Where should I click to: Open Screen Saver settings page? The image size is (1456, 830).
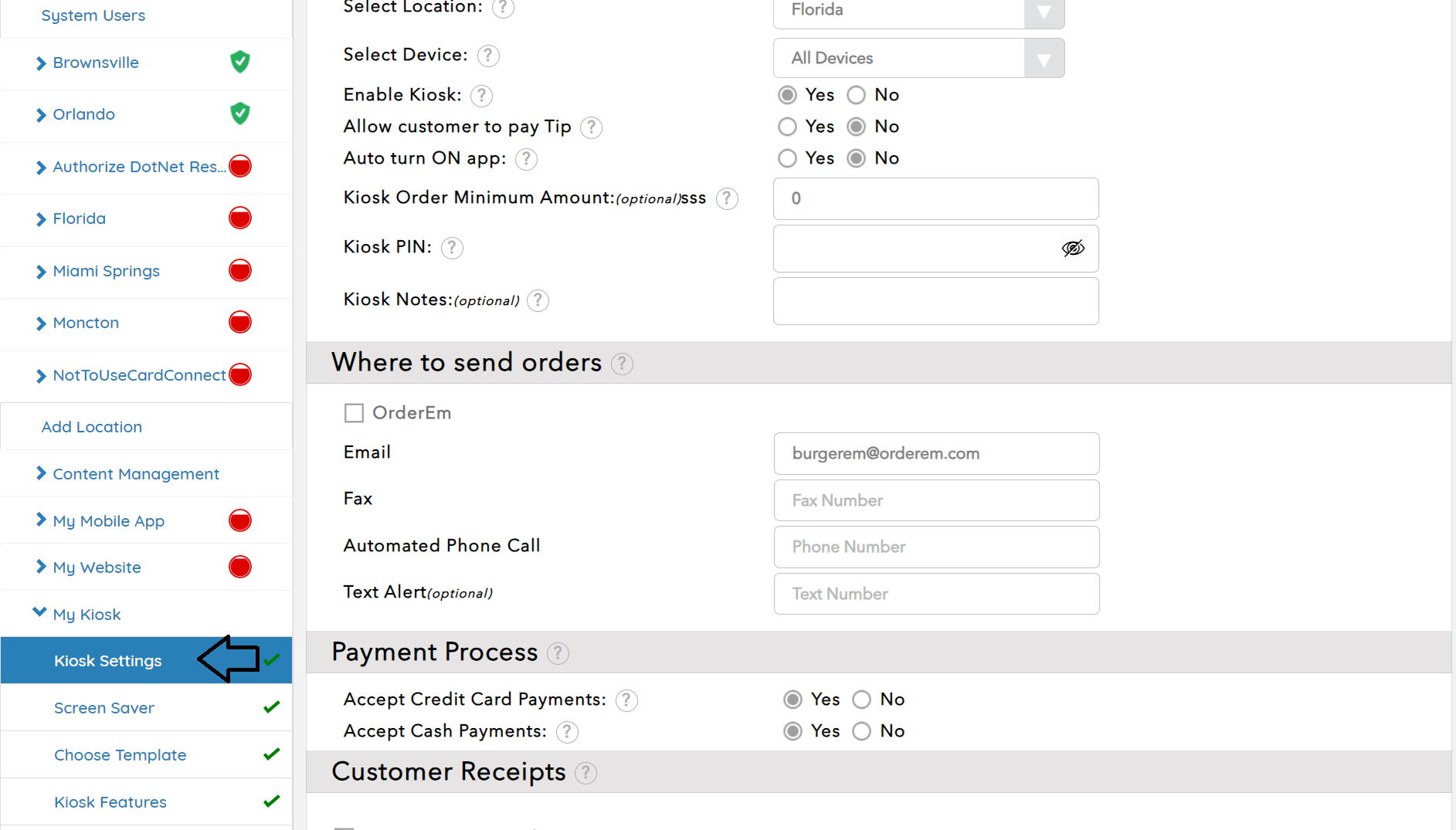point(104,708)
